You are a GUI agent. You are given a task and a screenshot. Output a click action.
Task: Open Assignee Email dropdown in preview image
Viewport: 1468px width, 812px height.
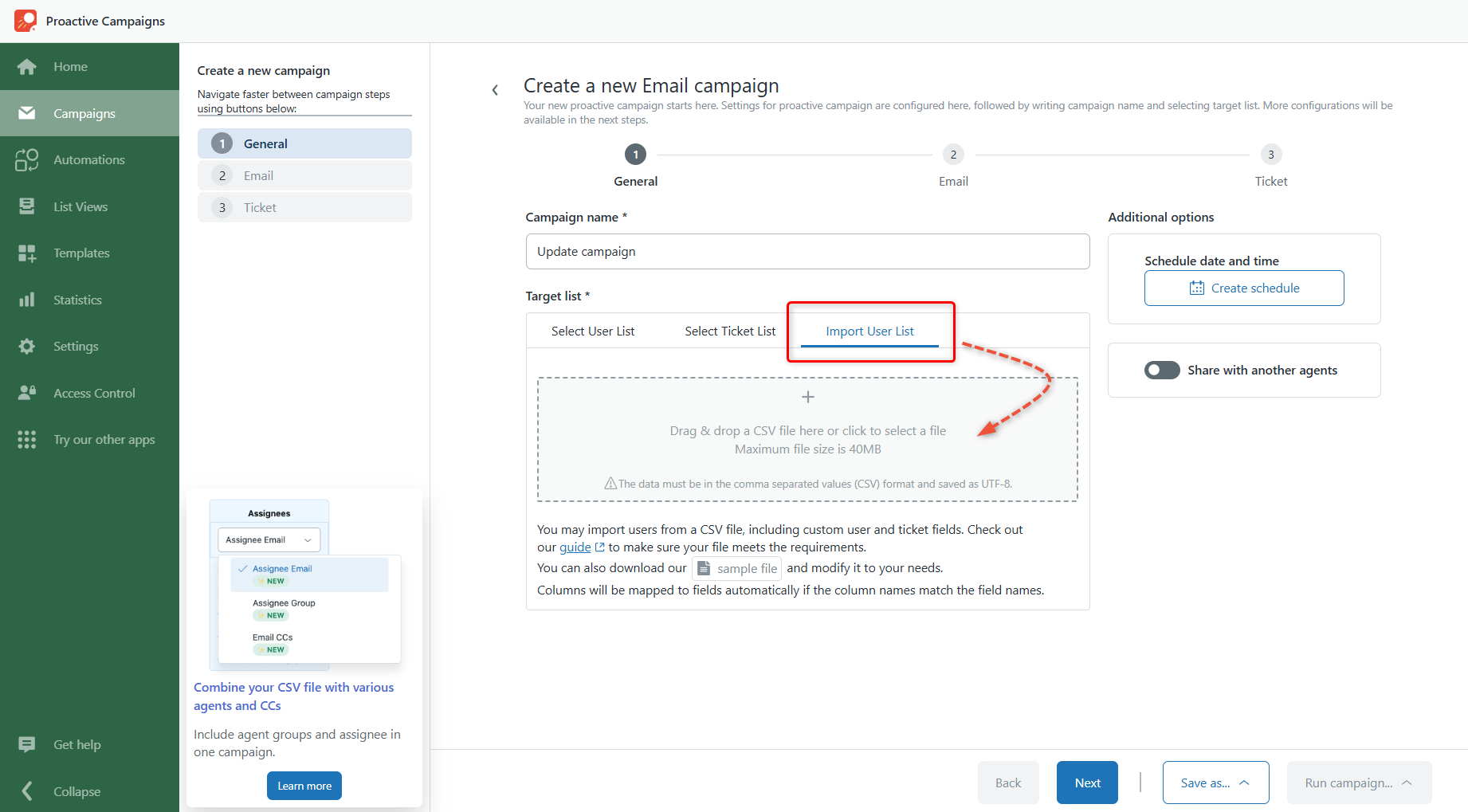pyautogui.click(x=269, y=540)
